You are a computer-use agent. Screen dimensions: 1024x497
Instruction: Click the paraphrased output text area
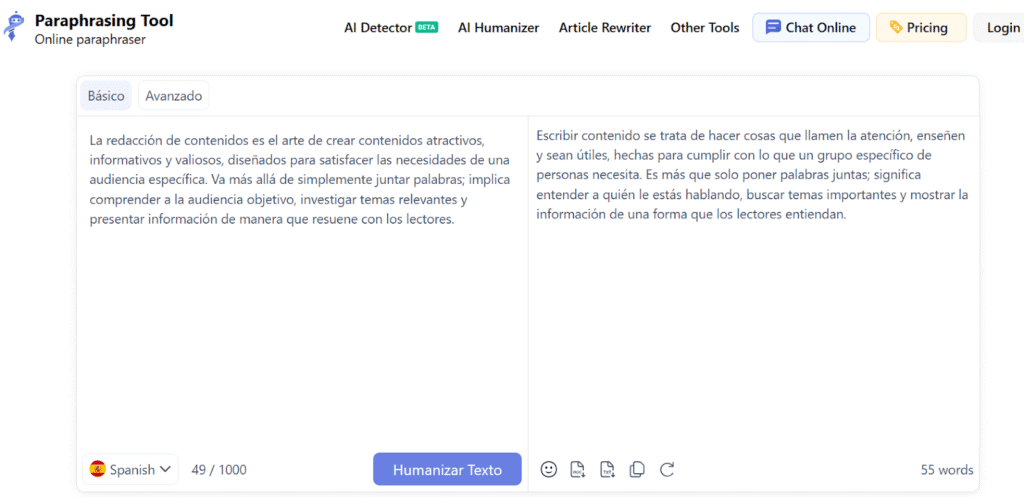pyautogui.click(x=752, y=320)
